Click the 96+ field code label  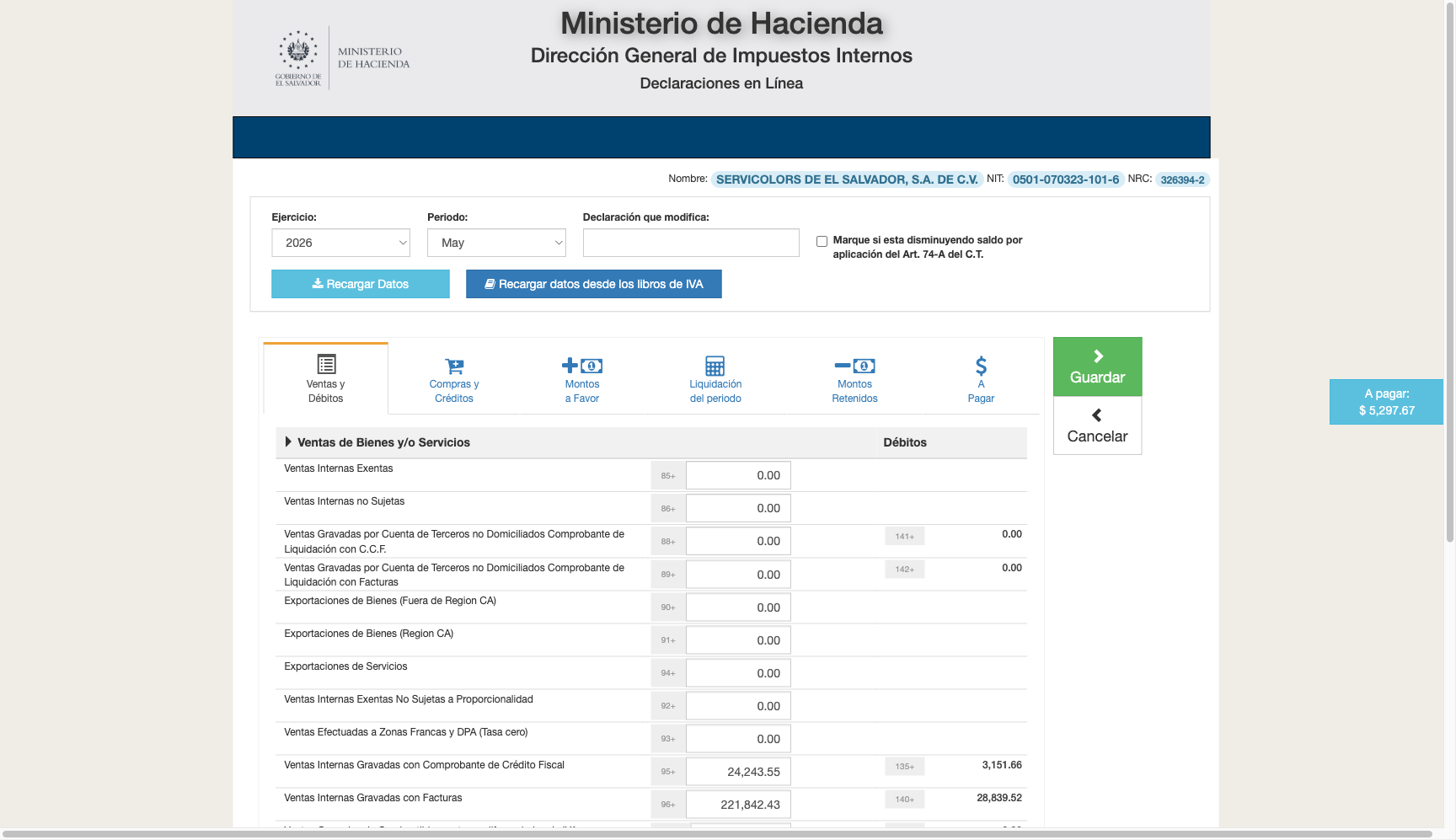pos(668,805)
